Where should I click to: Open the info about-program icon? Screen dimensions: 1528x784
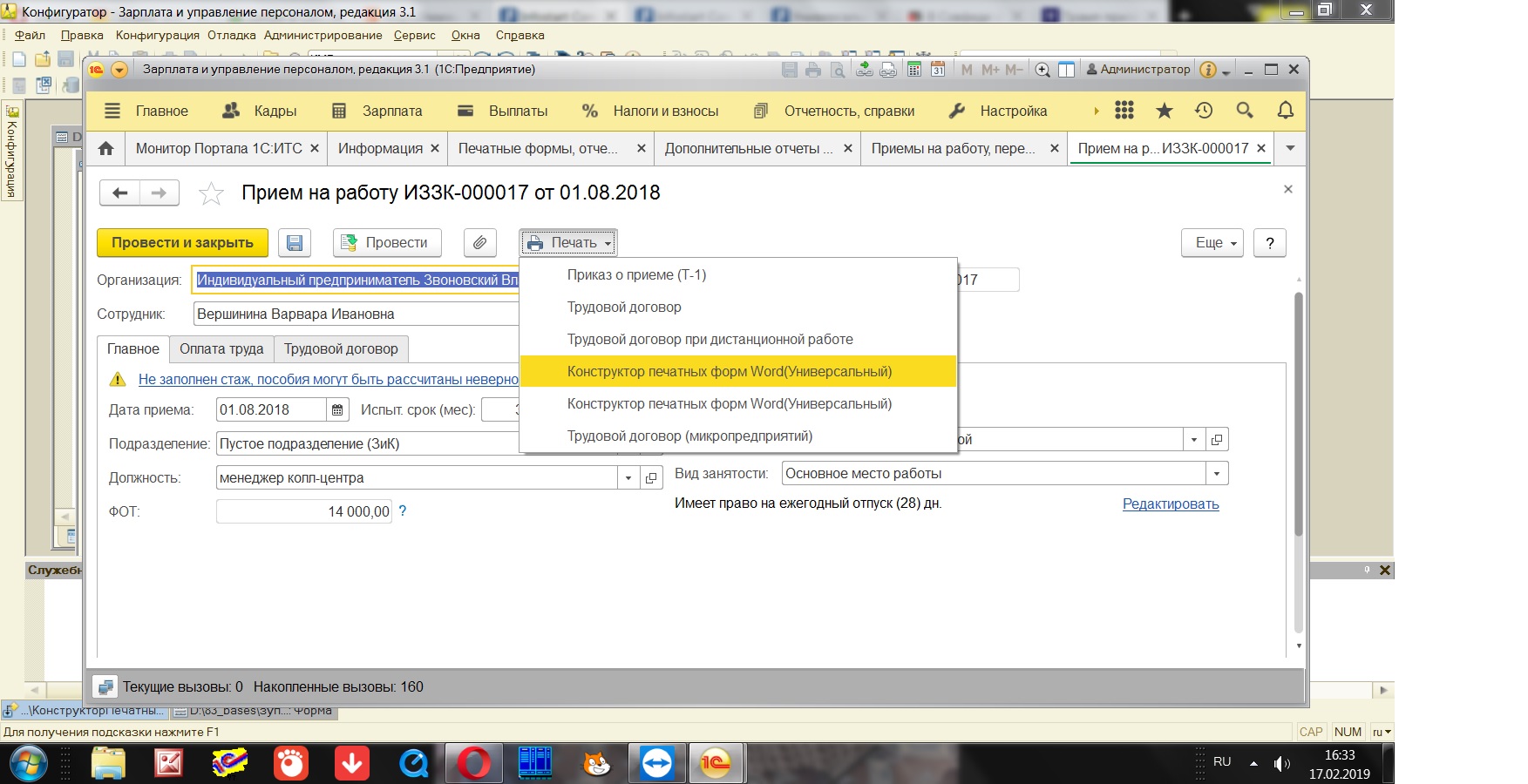(x=1208, y=70)
